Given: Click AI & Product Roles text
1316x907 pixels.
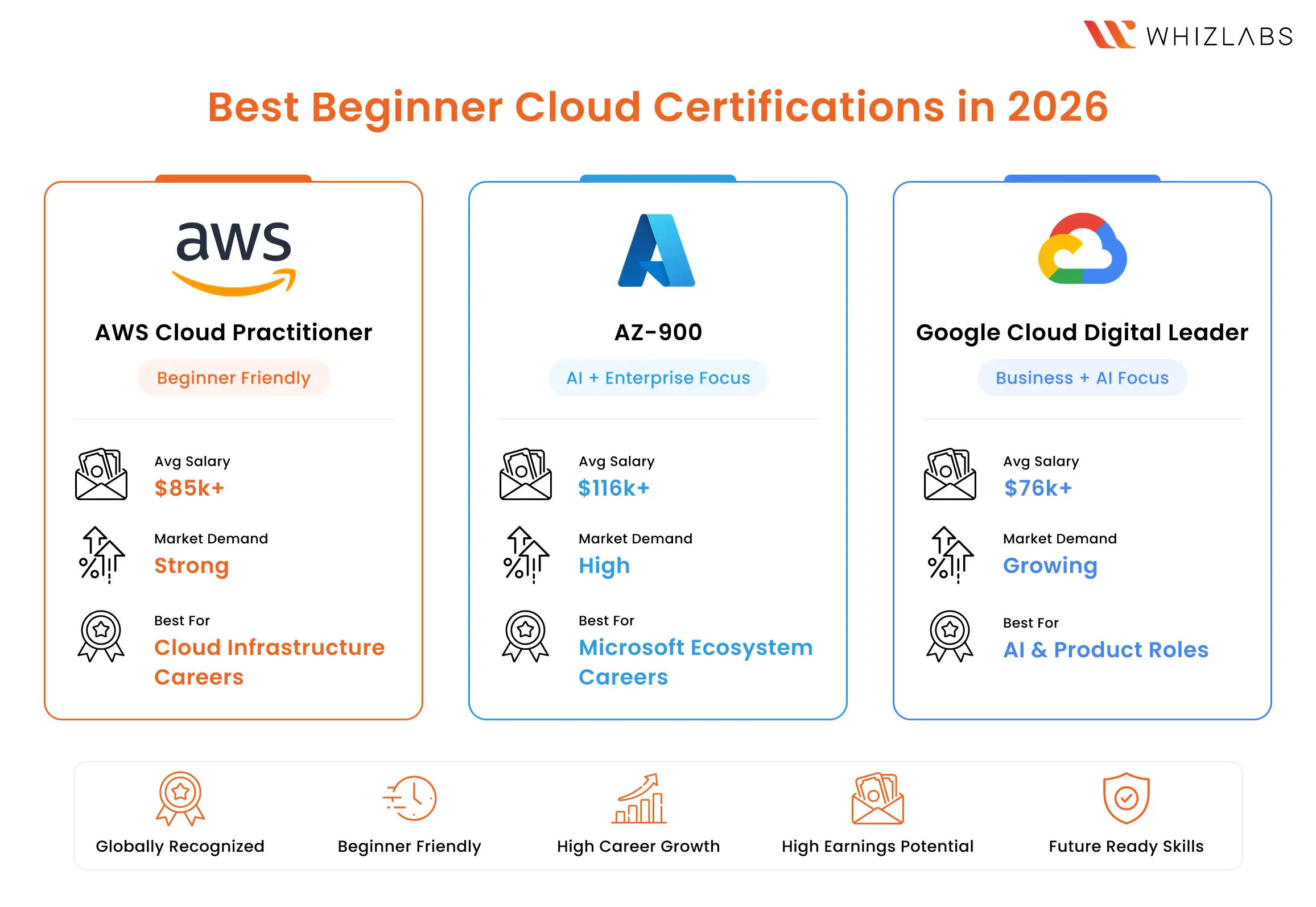Looking at the screenshot, I should [x=1106, y=650].
